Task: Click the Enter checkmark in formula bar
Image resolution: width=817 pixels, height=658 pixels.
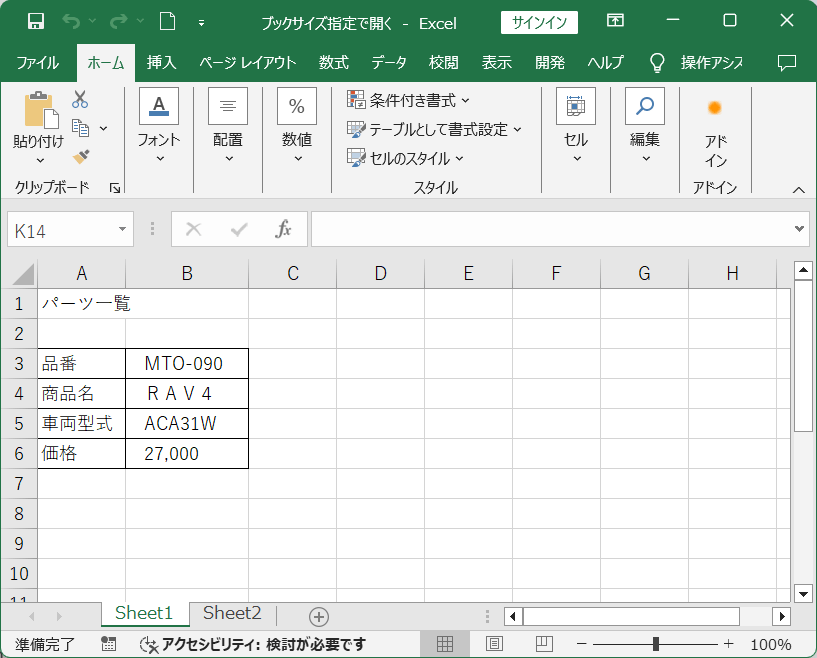Action: pyautogui.click(x=239, y=229)
